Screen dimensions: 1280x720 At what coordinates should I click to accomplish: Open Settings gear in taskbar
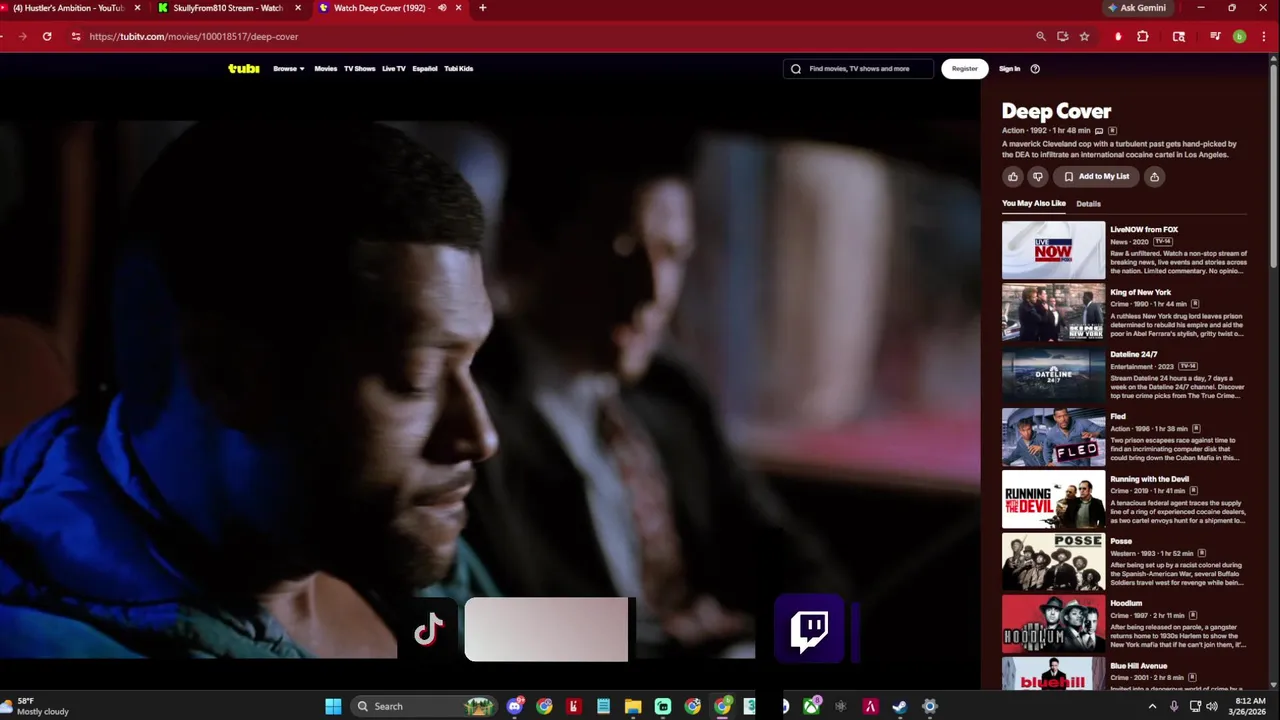pyautogui.click(x=930, y=706)
